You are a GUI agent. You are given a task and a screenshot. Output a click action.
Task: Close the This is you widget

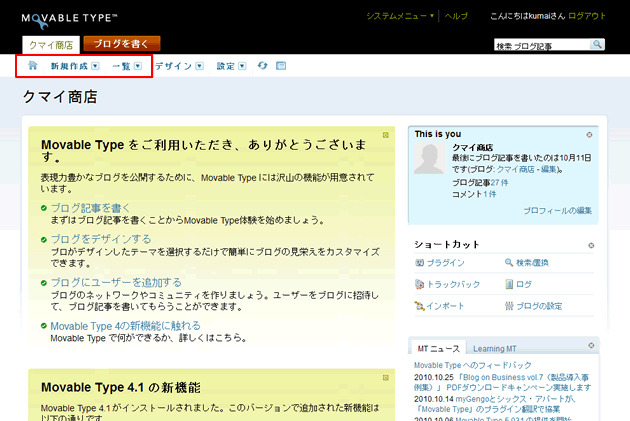pos(589,135)
